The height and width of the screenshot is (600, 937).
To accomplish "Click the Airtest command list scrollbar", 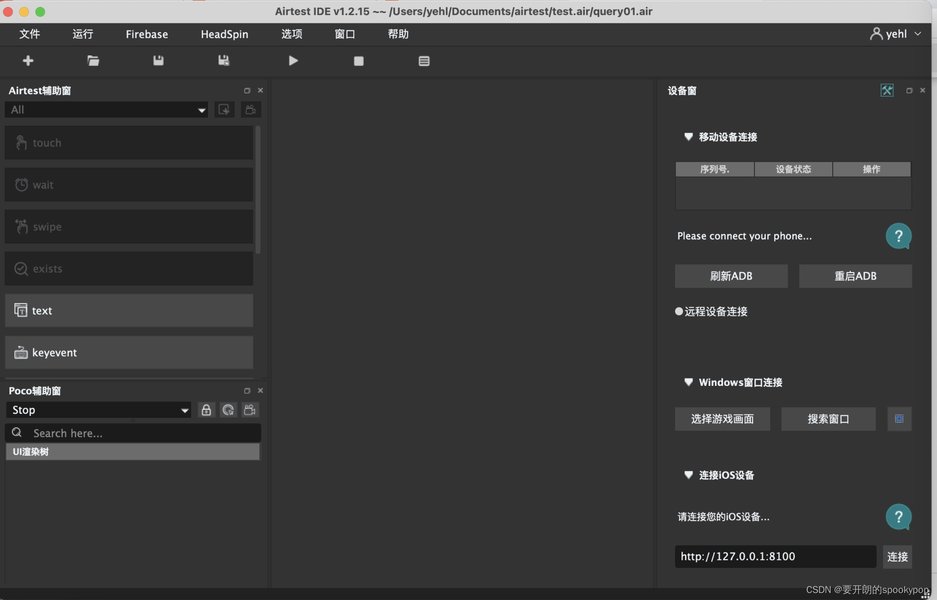I will coord(258,190).
